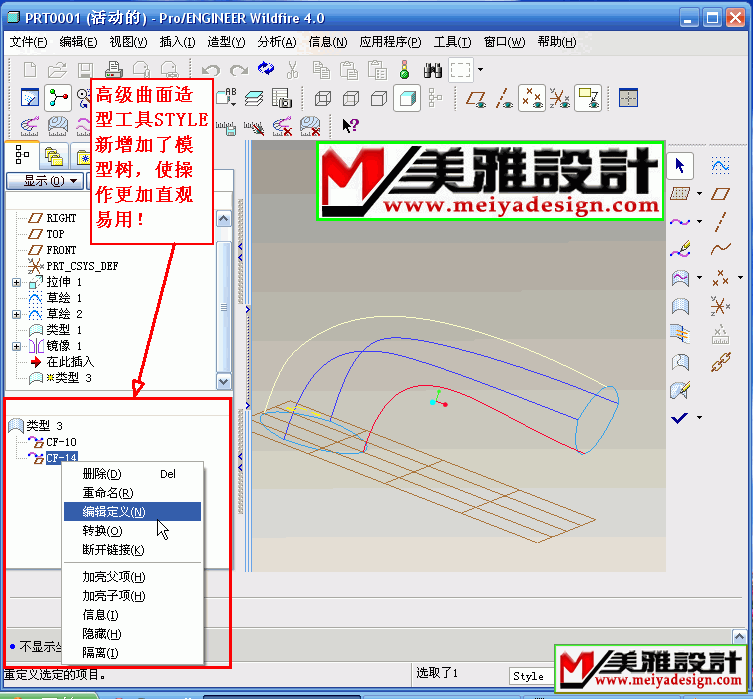Viewport: 753px width, 699px height.
Task: Click the surface edit icon with pencil
Action: coord(680,390)
